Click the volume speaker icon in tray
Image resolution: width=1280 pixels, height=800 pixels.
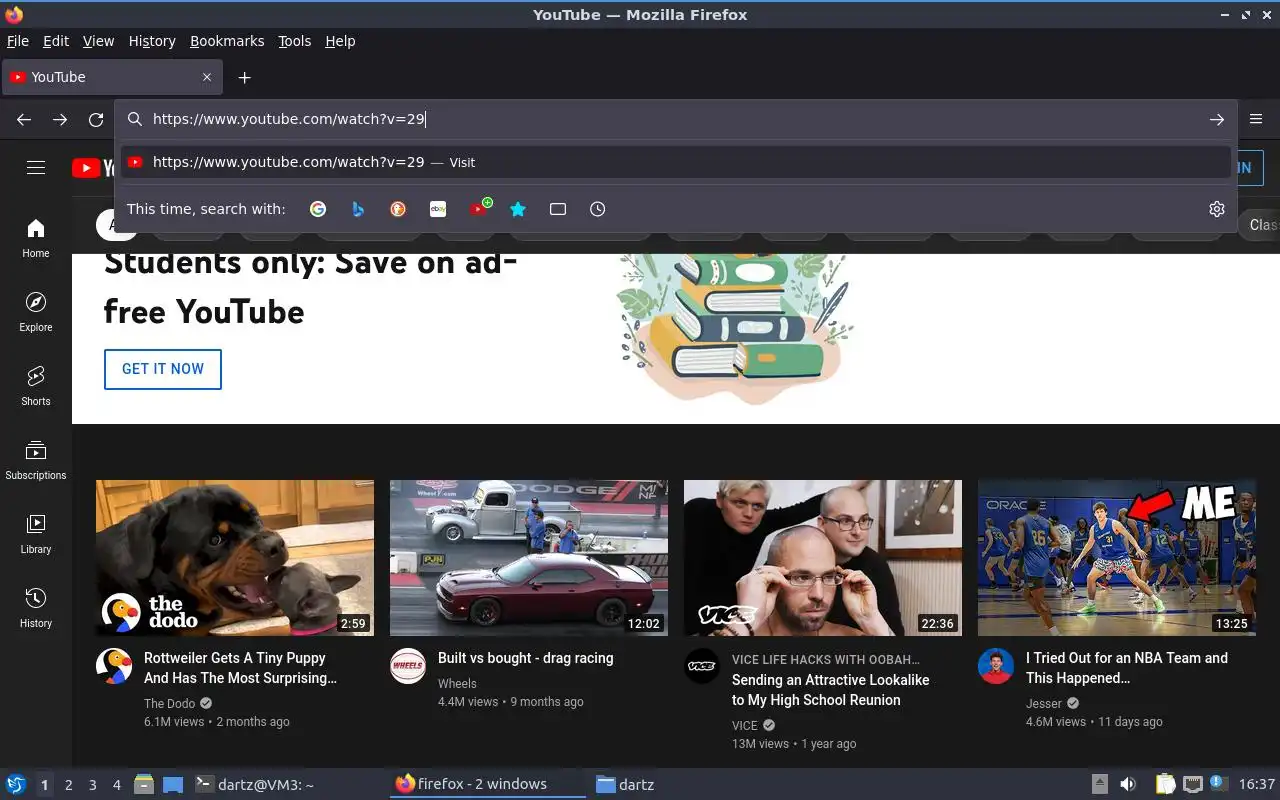point(1128,784)
